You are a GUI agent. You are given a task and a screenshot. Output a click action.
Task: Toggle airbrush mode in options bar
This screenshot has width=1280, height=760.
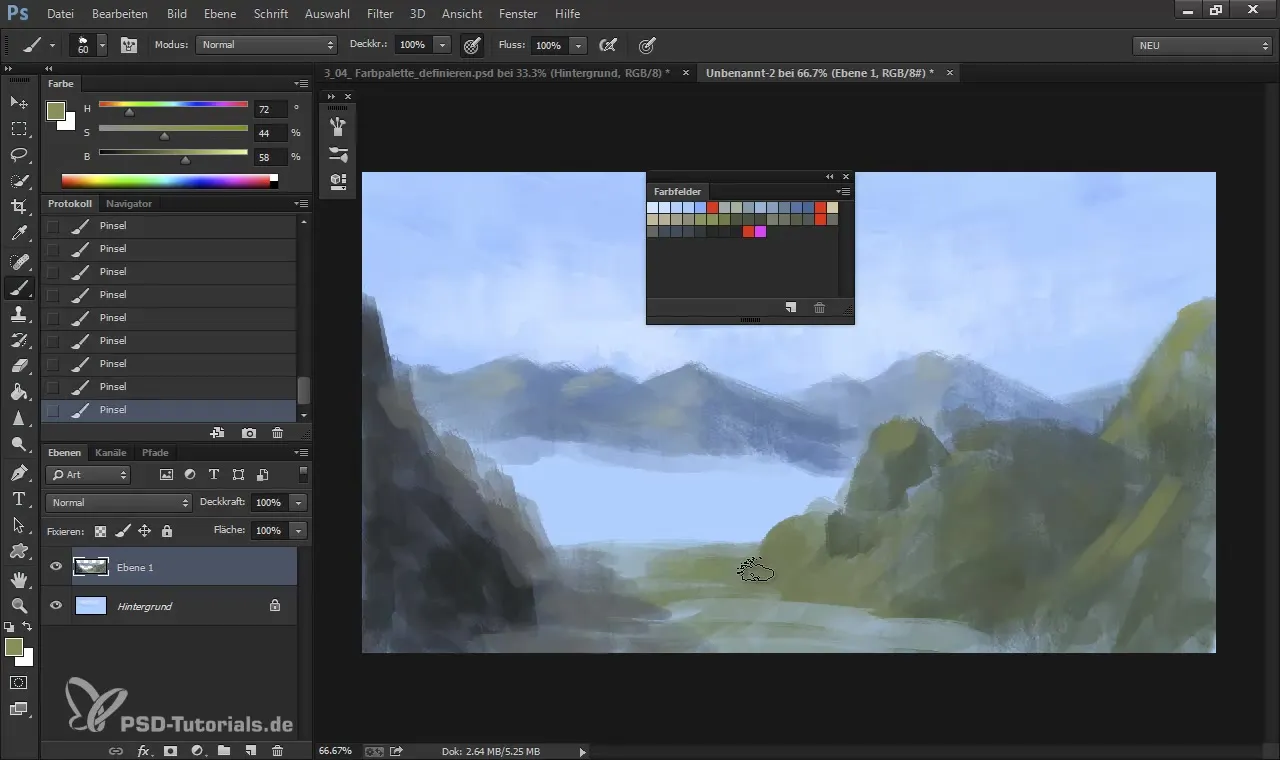(606, 45)
